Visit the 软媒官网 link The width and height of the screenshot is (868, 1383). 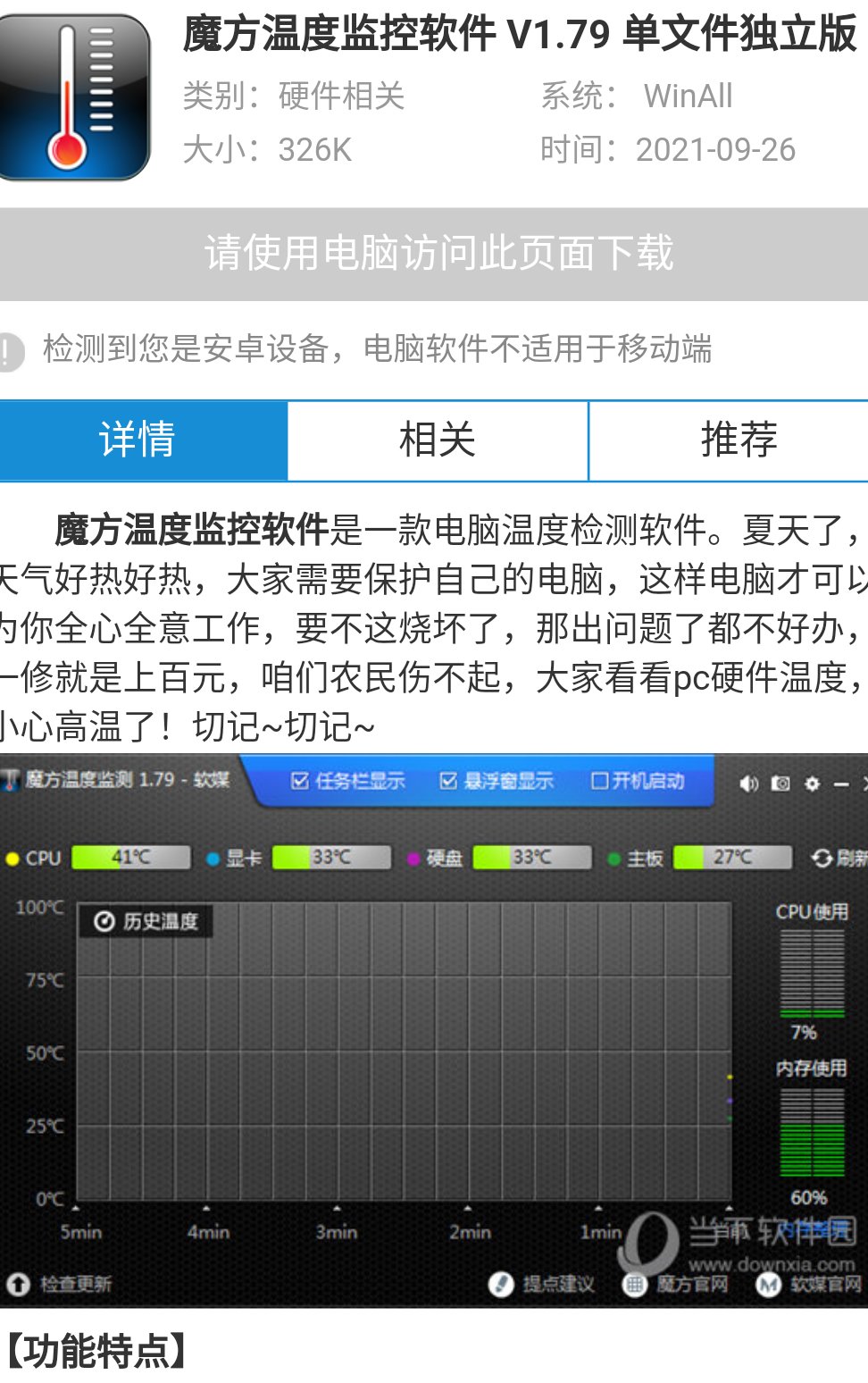826,1284
